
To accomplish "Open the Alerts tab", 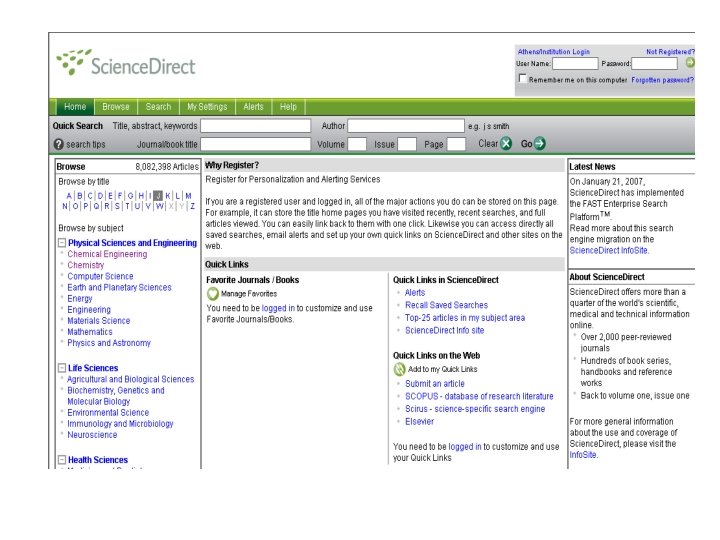I will click(253, 107).
